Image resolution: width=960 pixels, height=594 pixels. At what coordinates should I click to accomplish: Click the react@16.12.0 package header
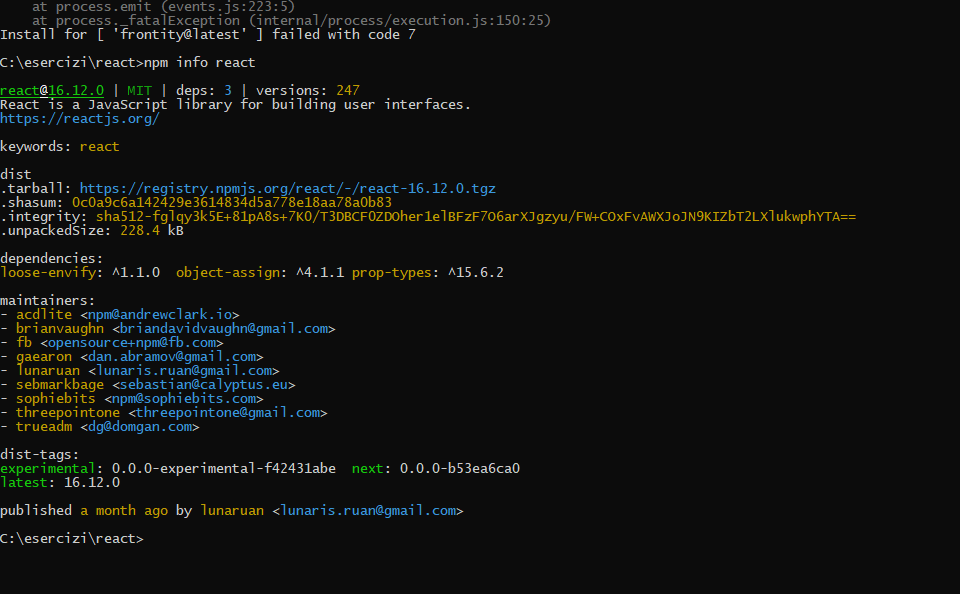[x=52, y=90]
